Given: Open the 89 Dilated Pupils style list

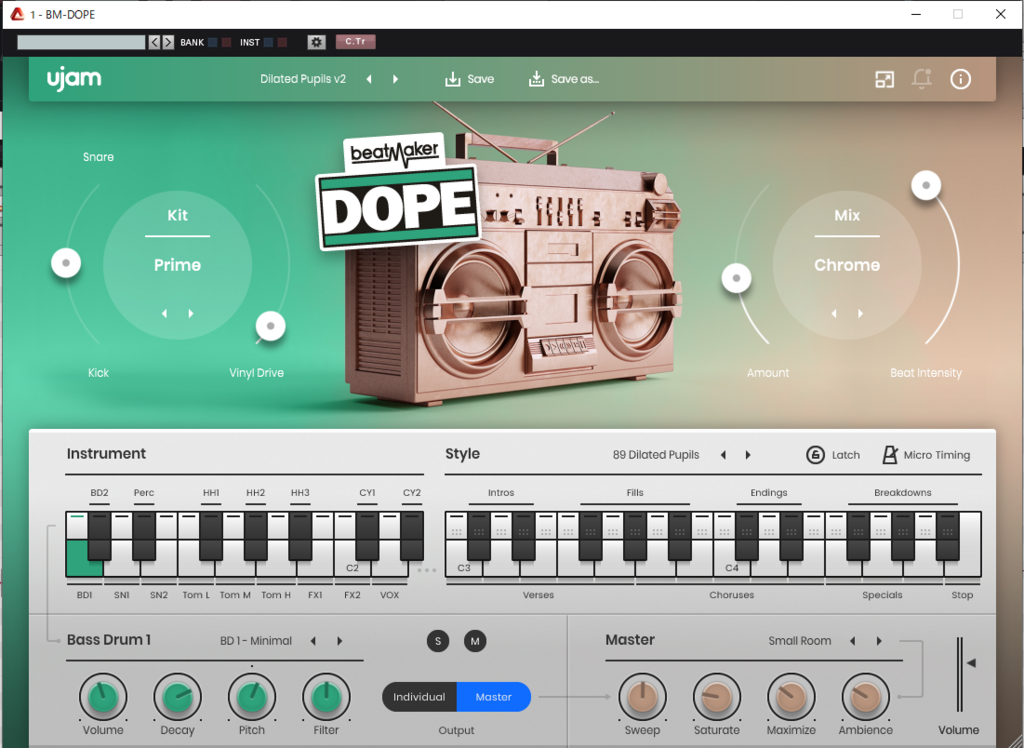Looking at the screenshot, I should click(x=656, y=455).
